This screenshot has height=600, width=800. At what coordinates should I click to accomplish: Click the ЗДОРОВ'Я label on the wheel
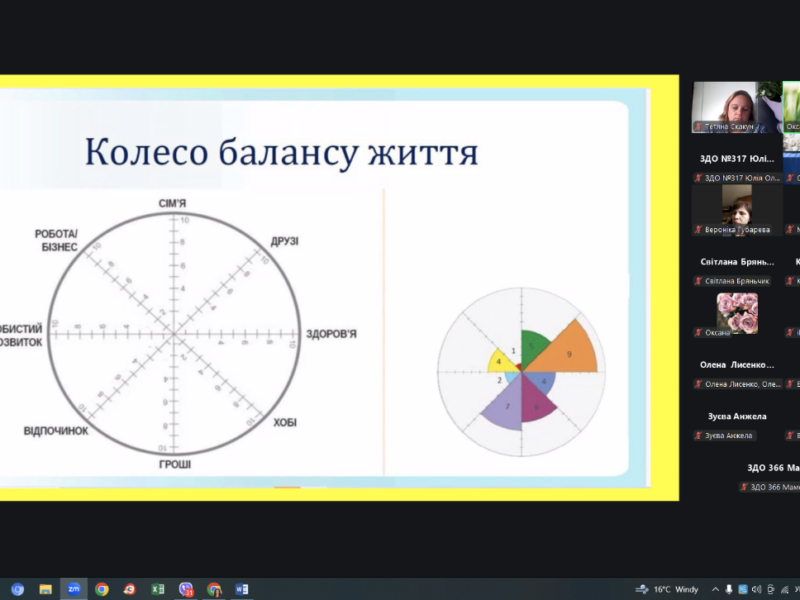coord(331,334)
